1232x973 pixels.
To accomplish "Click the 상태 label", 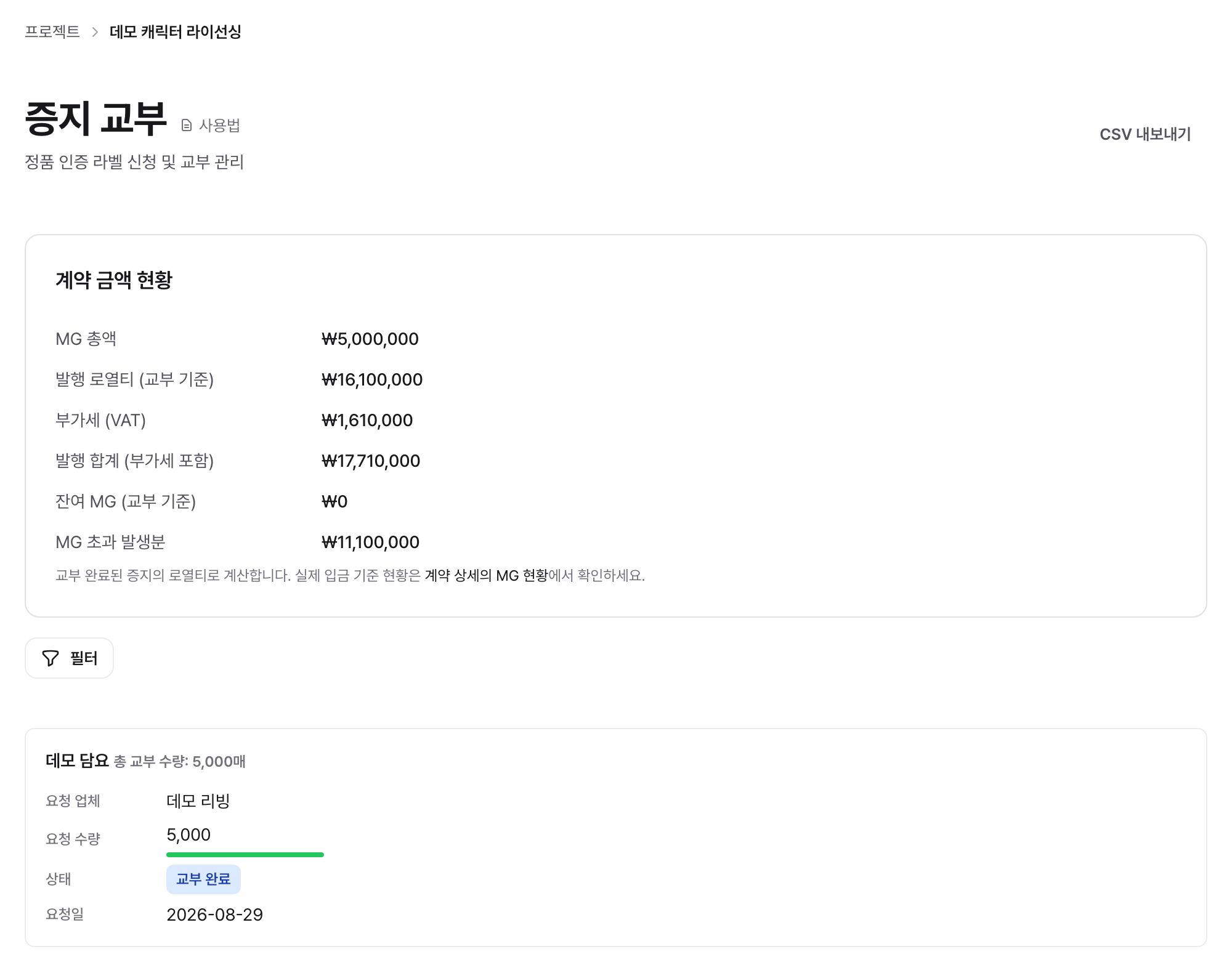I will (x=59, y=879).
